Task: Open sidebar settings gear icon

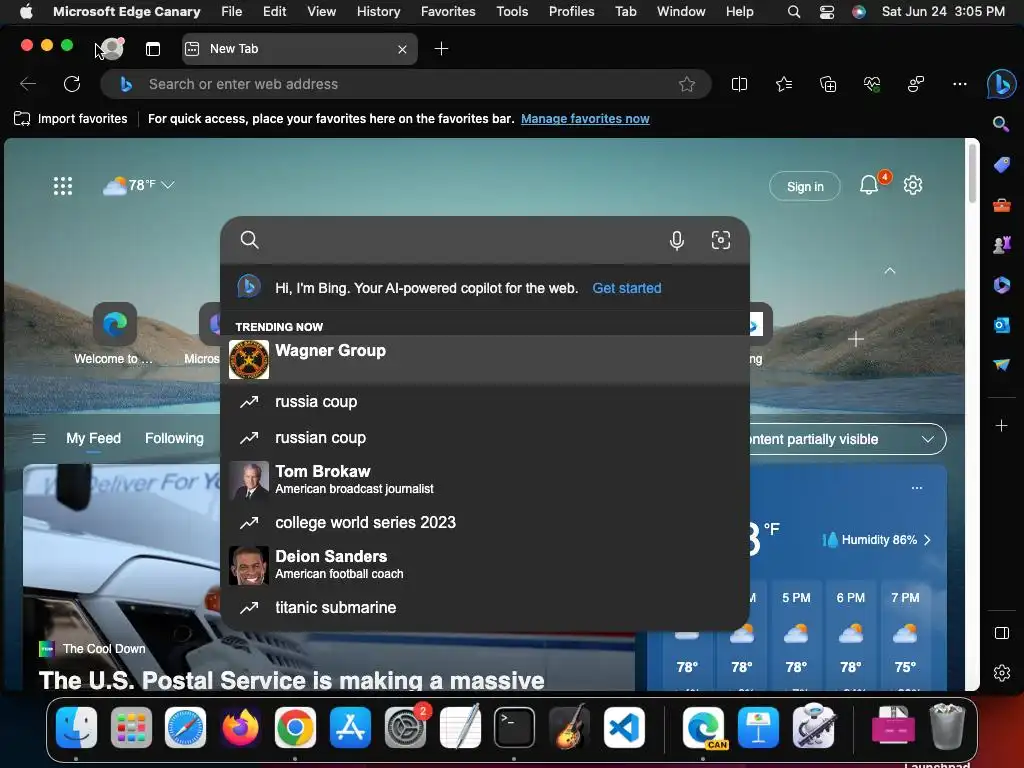Action: pos(1002,673)
